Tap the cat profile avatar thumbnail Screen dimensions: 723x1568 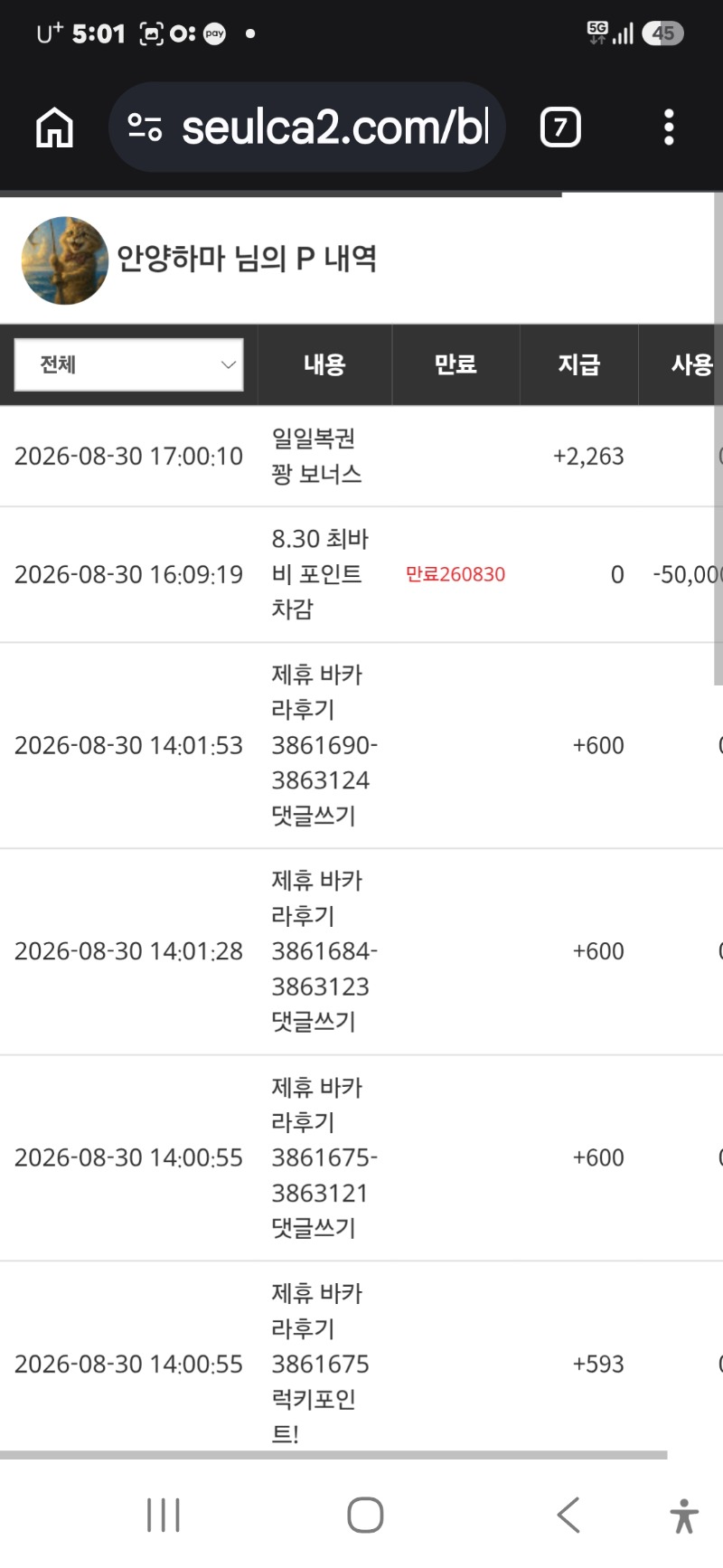click(x=65, y=260)
